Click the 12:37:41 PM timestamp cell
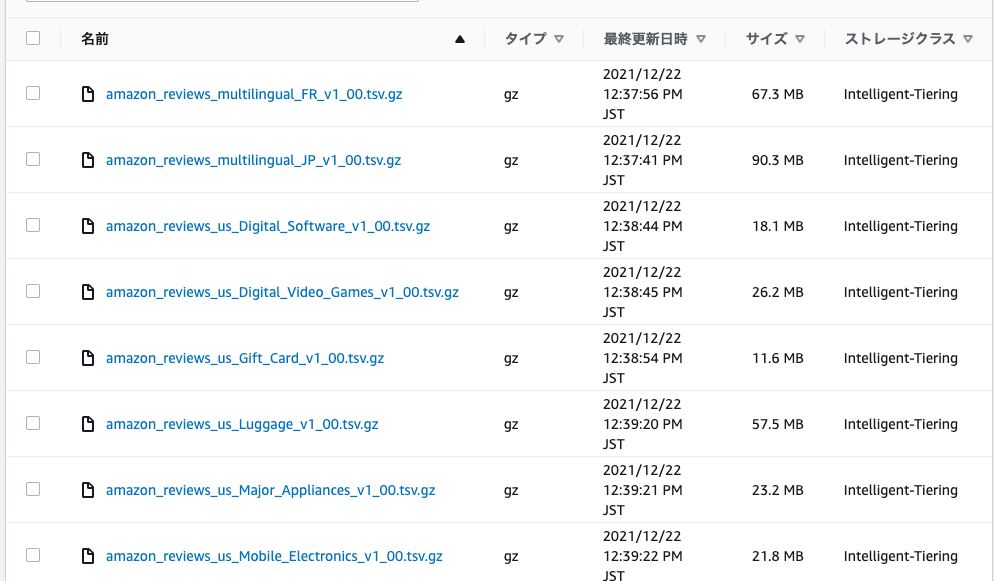994x581 pixels. click(x=642, y=160)
